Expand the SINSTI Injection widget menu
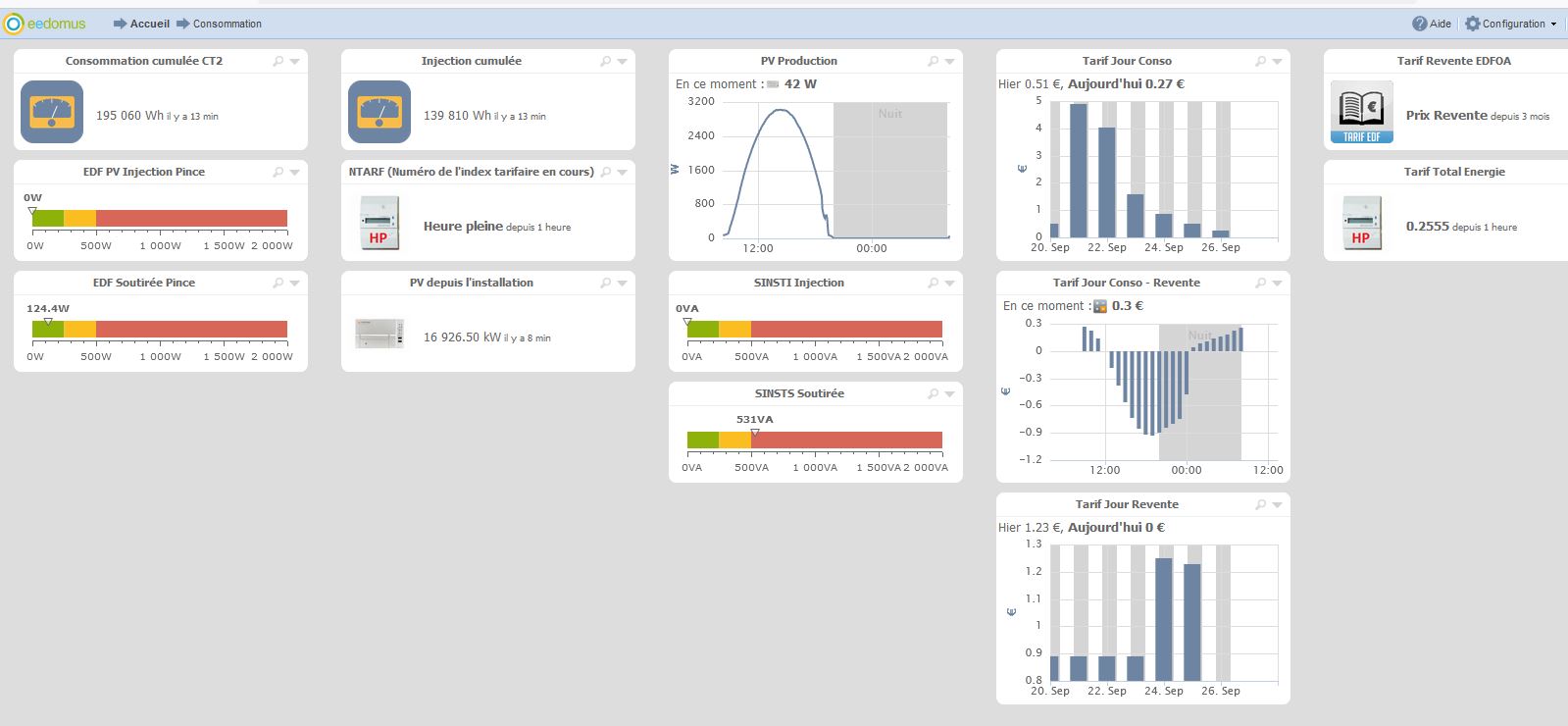The image size is (1568, 726). click(949, 284)
